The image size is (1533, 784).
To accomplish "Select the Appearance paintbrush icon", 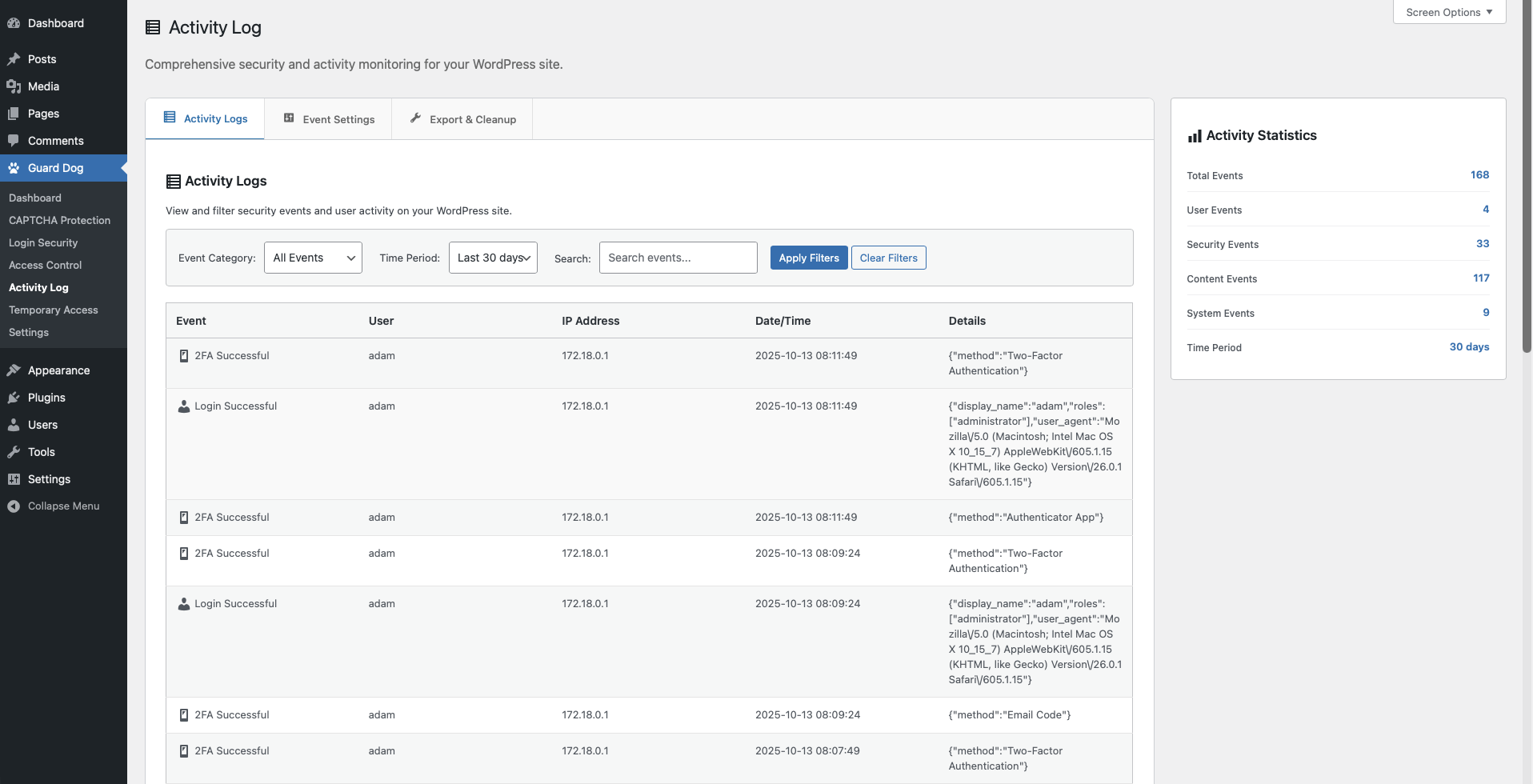I will 13,370.
